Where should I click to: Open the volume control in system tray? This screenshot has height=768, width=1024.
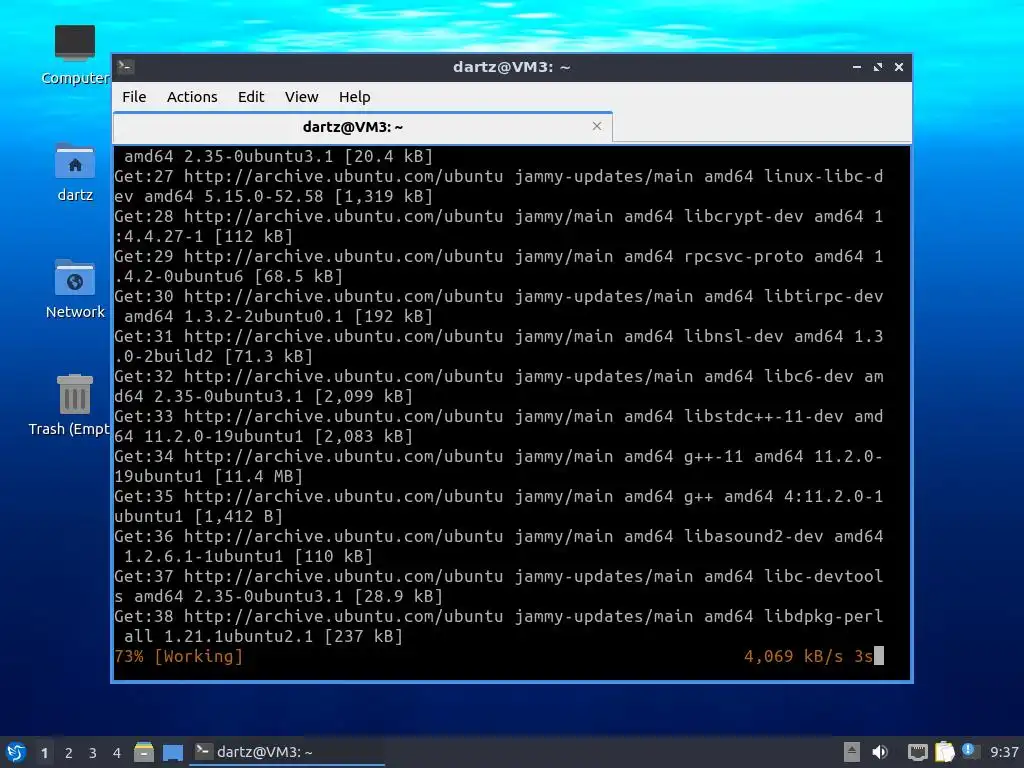pyautogui.click(x=880, y=752)
